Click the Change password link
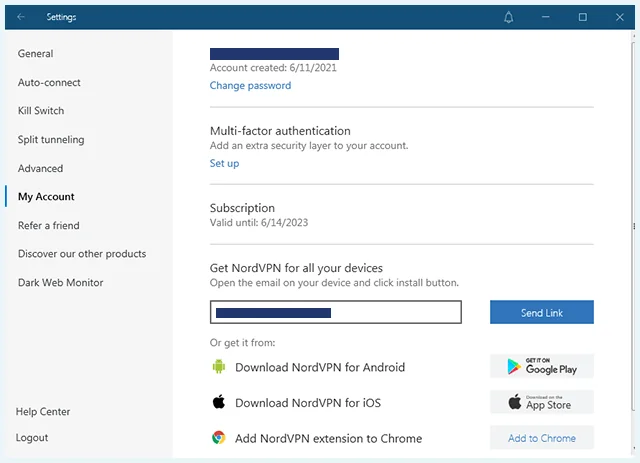640x463 pixels. [250, 85]
